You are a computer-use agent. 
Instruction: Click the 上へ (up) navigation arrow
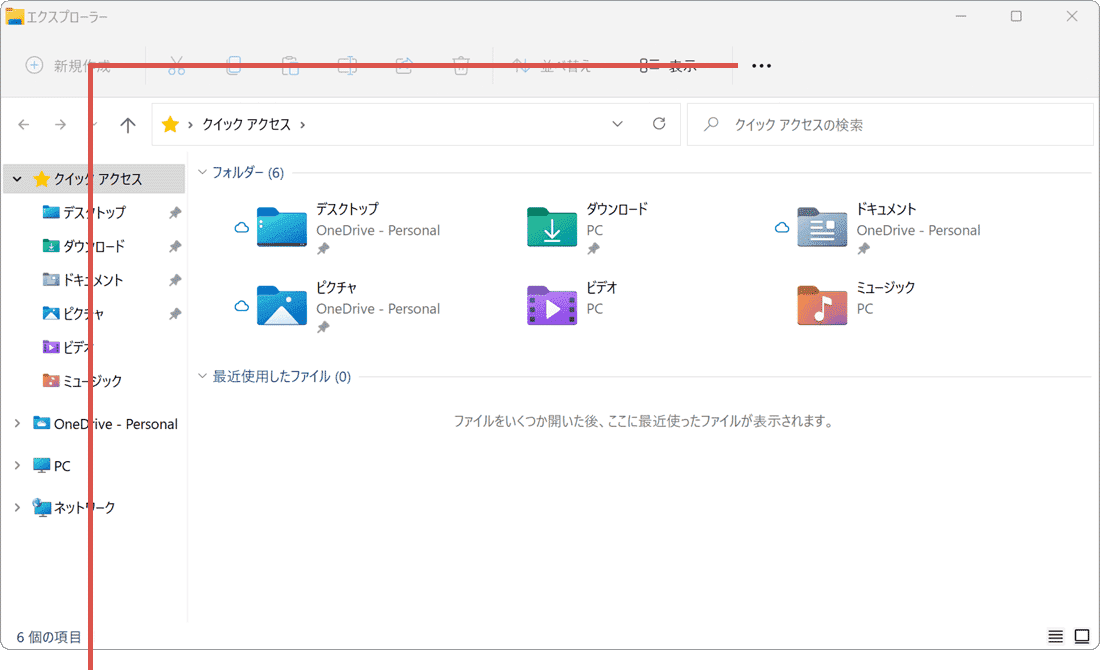coord(127,124)
